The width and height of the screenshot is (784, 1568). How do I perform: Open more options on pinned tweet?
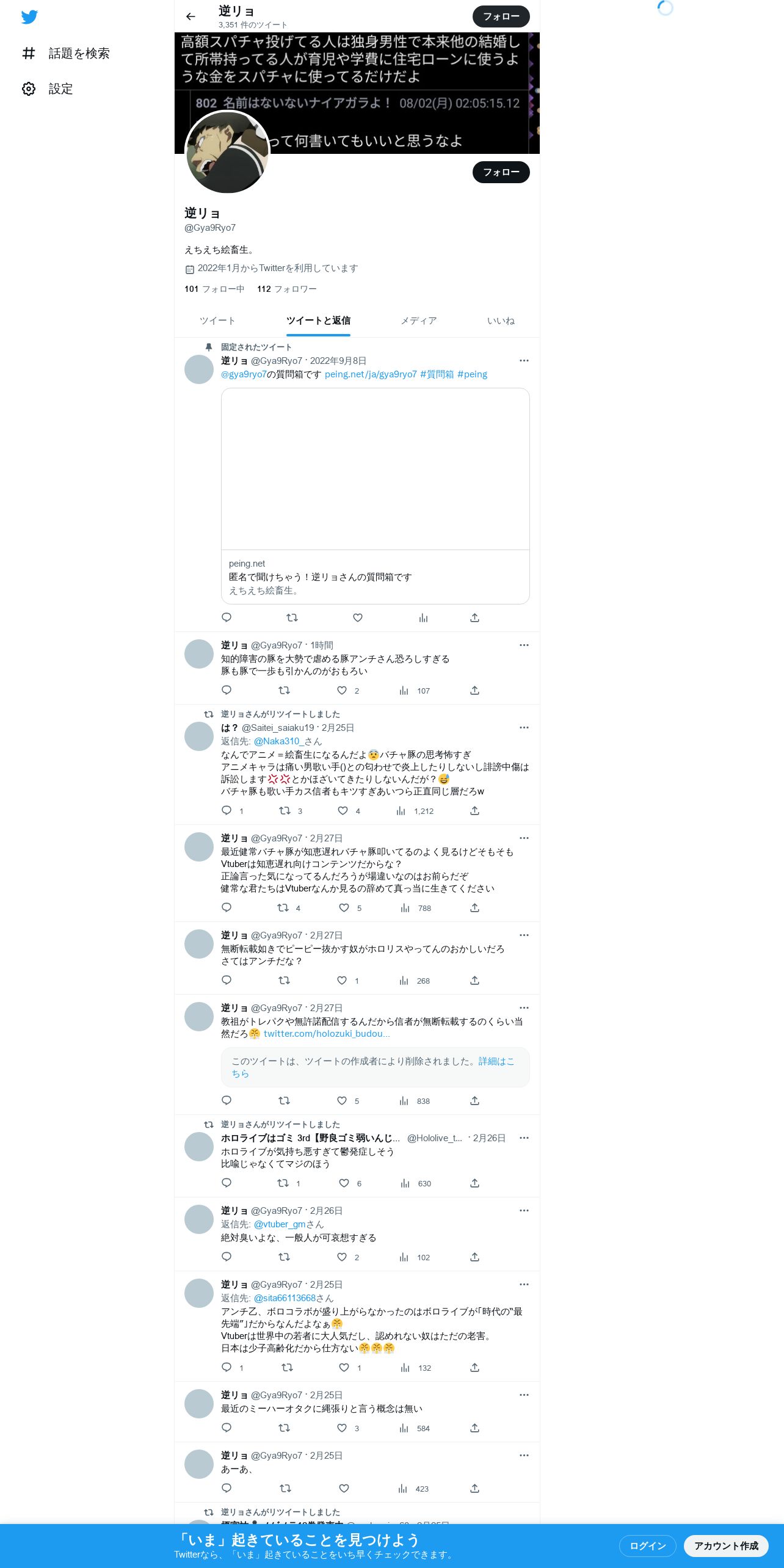pyautogui.click(x=524, y=361)
